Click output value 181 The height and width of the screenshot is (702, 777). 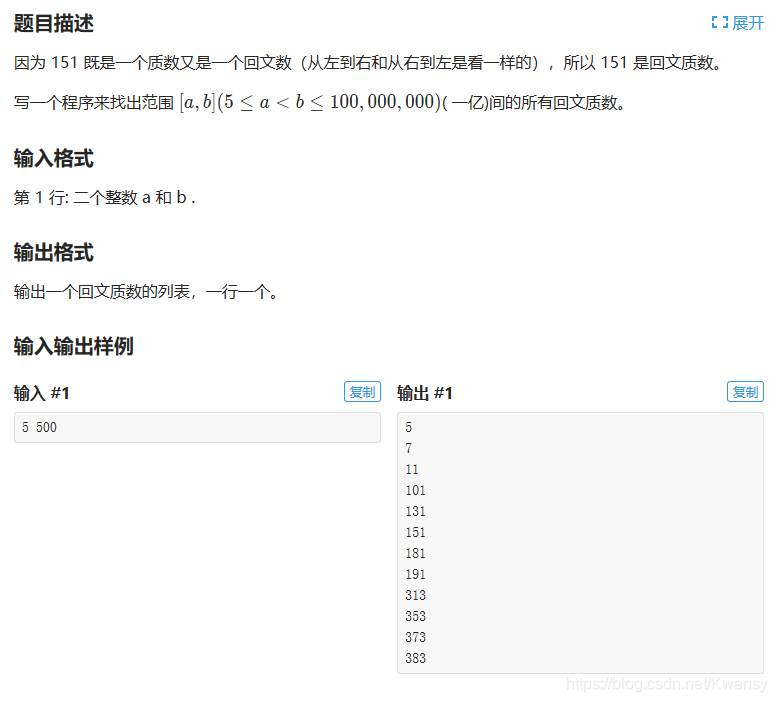tap(416, 553)
